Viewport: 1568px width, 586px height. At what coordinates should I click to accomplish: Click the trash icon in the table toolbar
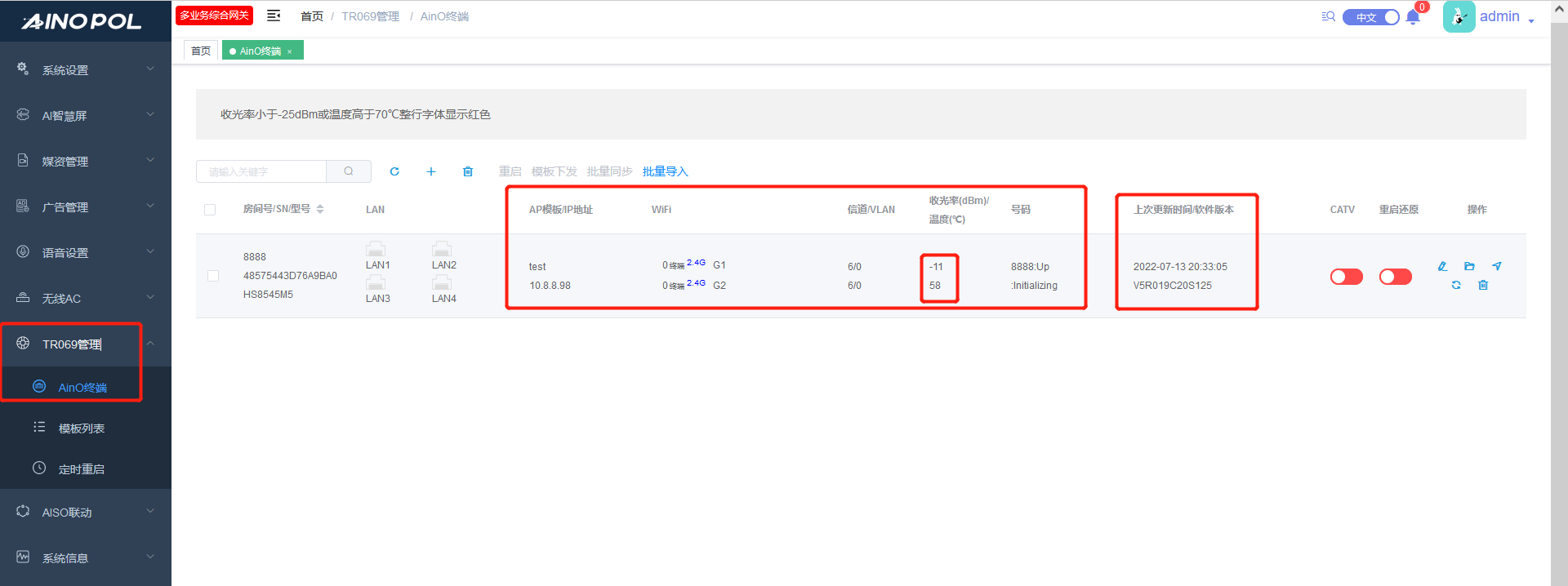point(468,171)
